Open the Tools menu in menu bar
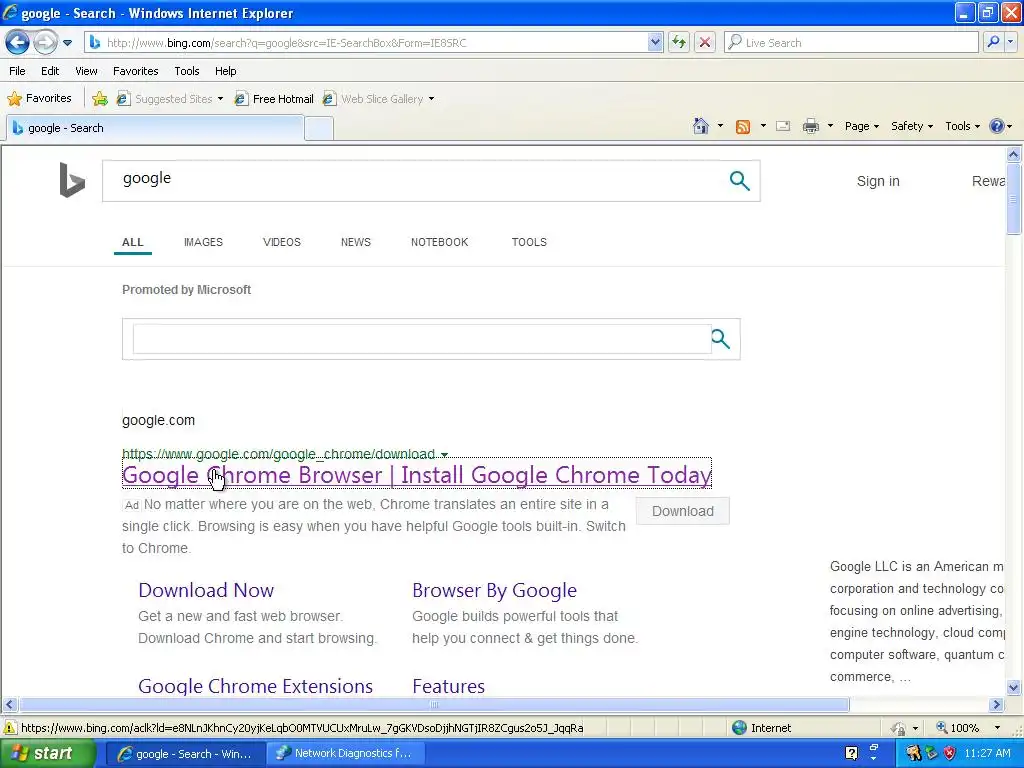 pyautogui.click(x=187, y=71)
